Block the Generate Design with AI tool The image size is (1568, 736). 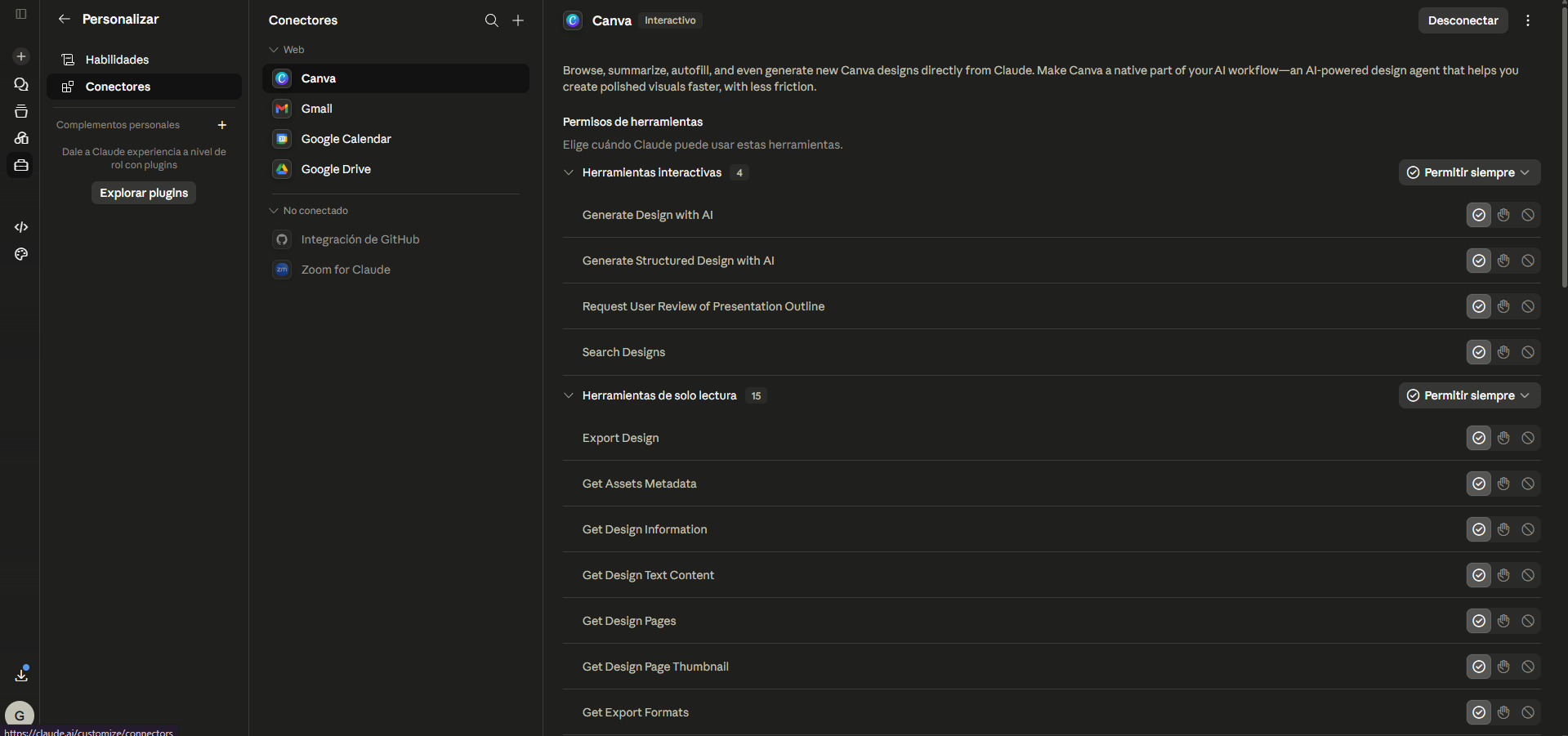tap(1528, 215)
